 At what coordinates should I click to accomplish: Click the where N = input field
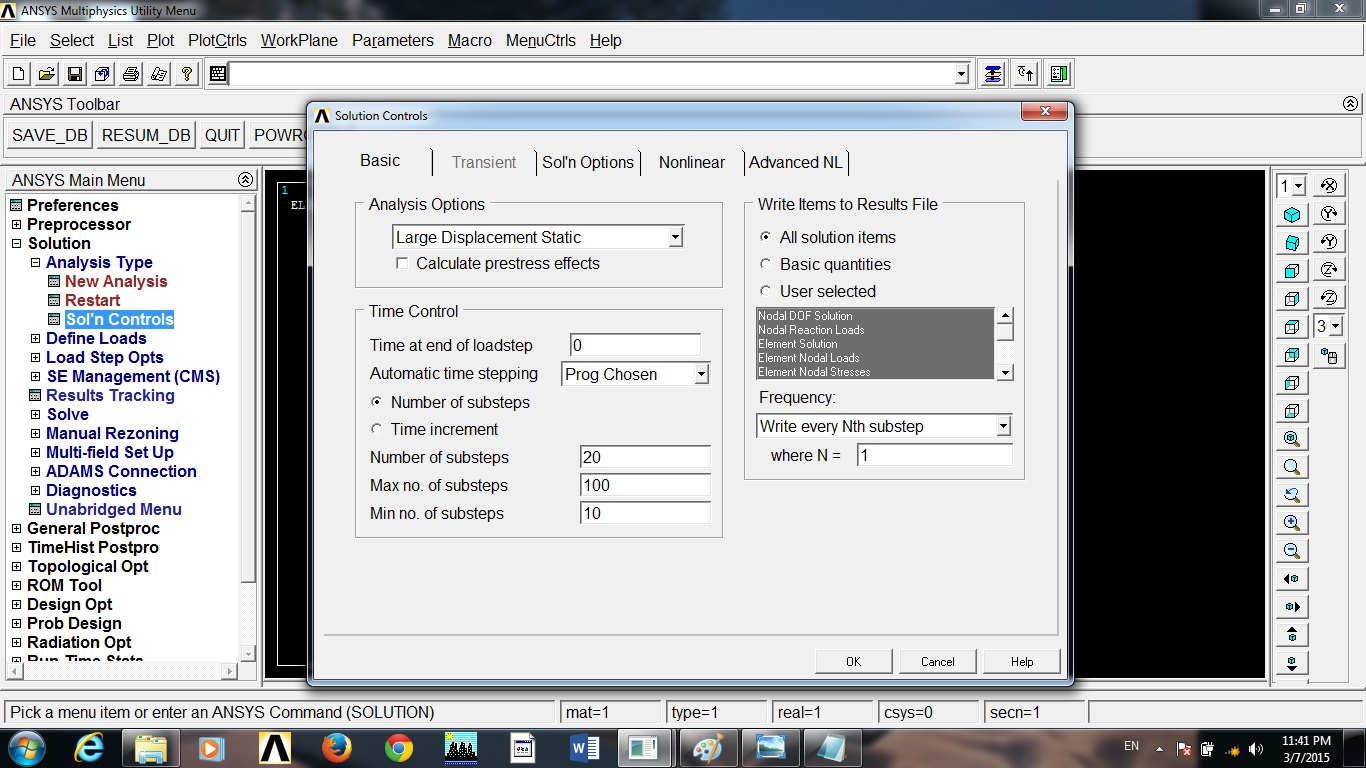click(x=935, y=455)
